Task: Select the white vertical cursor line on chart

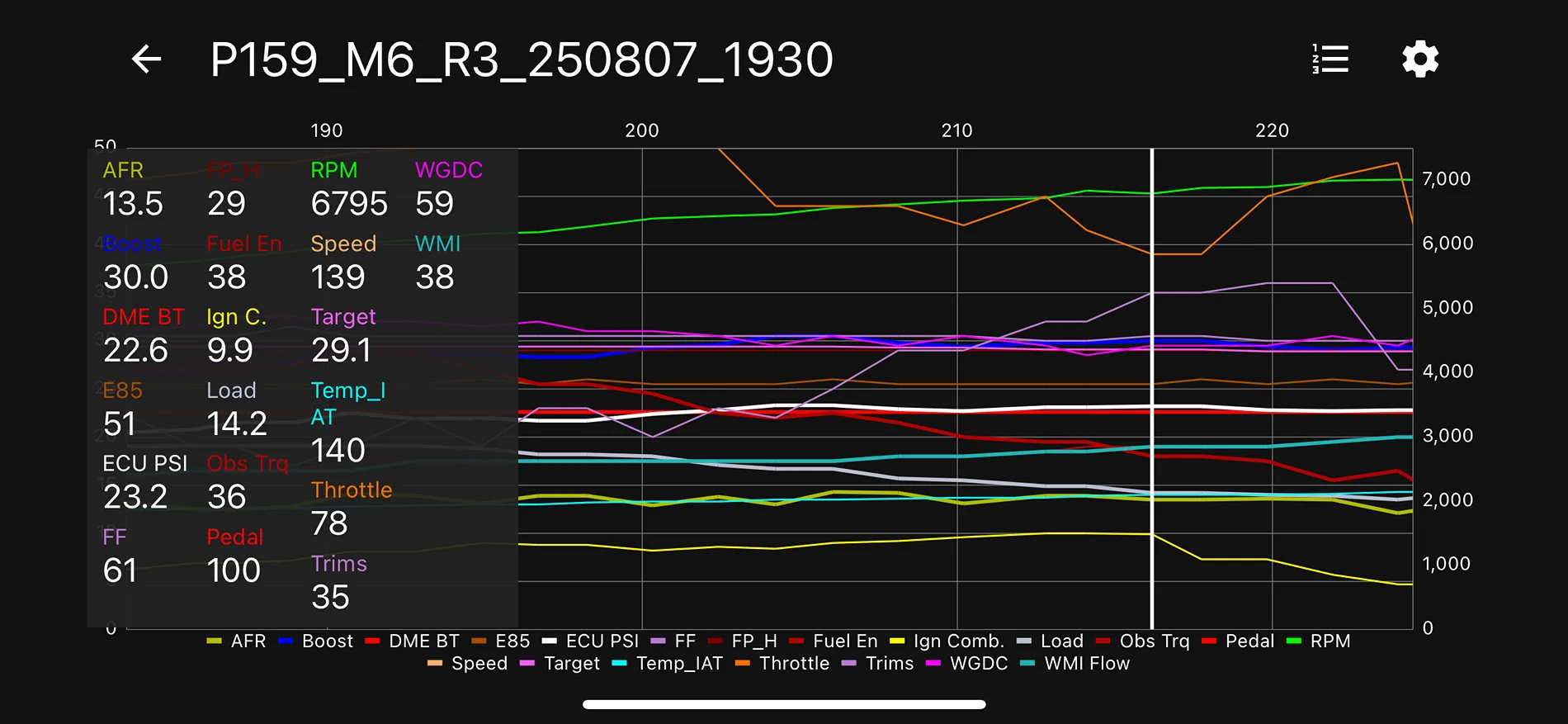Action: [1152, 388]
